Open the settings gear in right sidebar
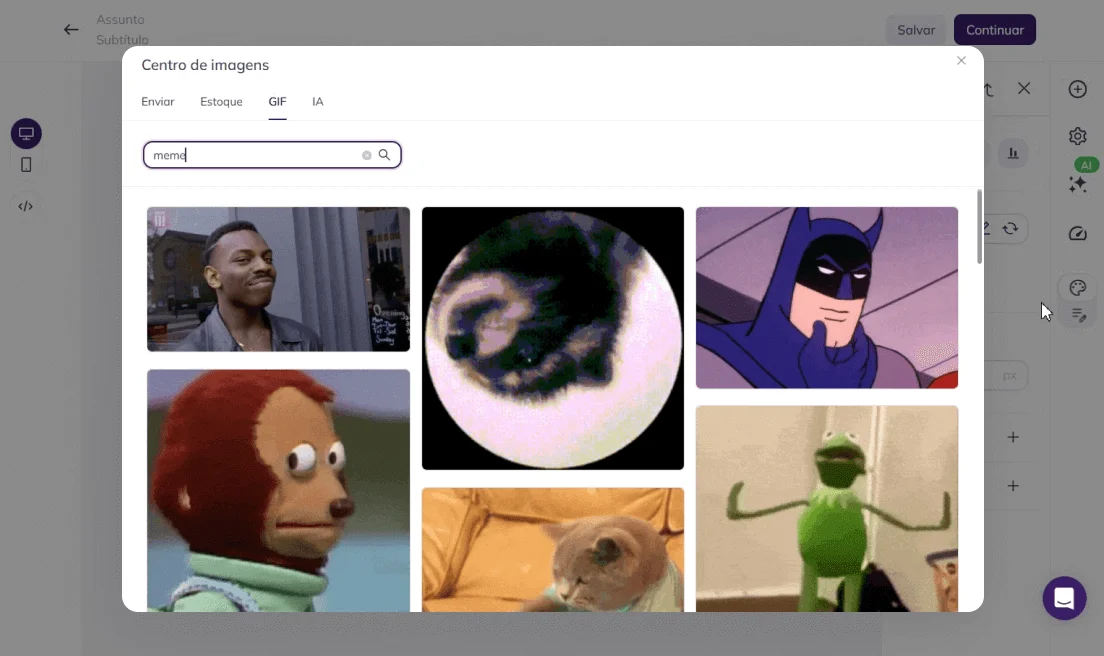The width and height of the screenshot is (1104, 656). coord(1077,136)
